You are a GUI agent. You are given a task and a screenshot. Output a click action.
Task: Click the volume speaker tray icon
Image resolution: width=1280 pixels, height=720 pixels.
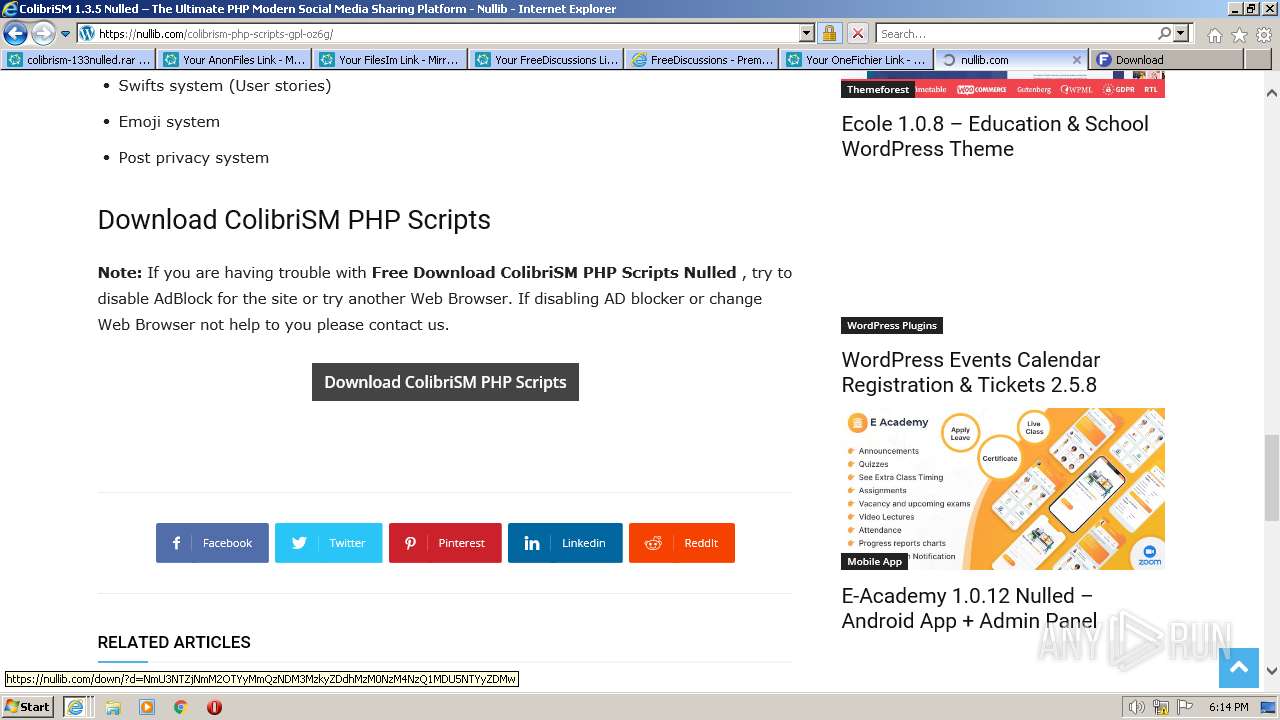pos(1136,707)
